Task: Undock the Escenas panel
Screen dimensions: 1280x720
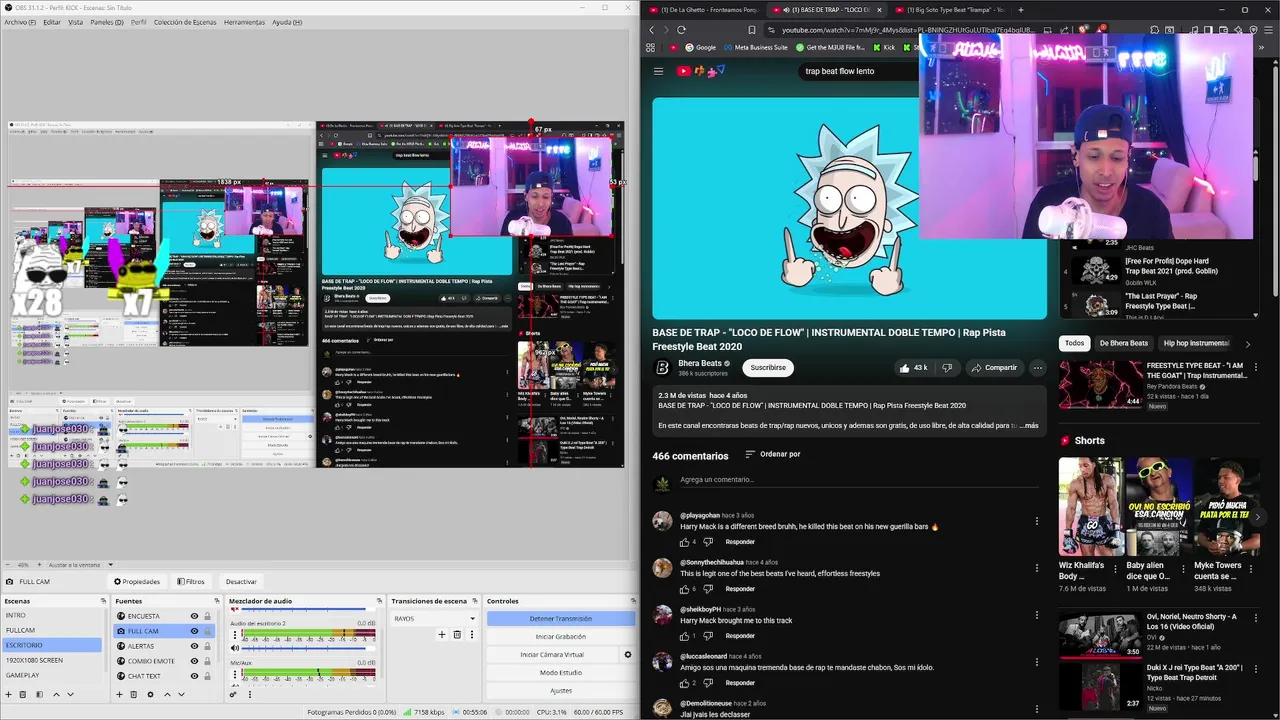Action: (x=103, y=601)
